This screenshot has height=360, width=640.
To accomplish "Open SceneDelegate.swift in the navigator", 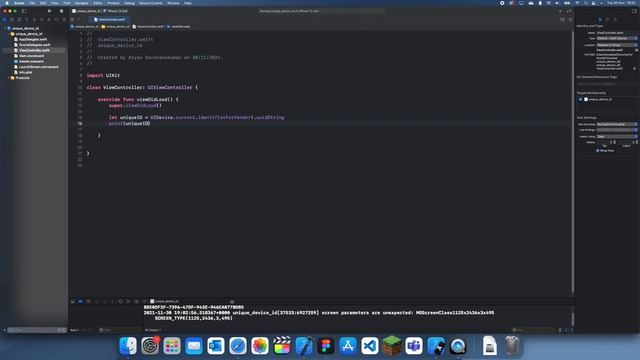I will (34, 45).
